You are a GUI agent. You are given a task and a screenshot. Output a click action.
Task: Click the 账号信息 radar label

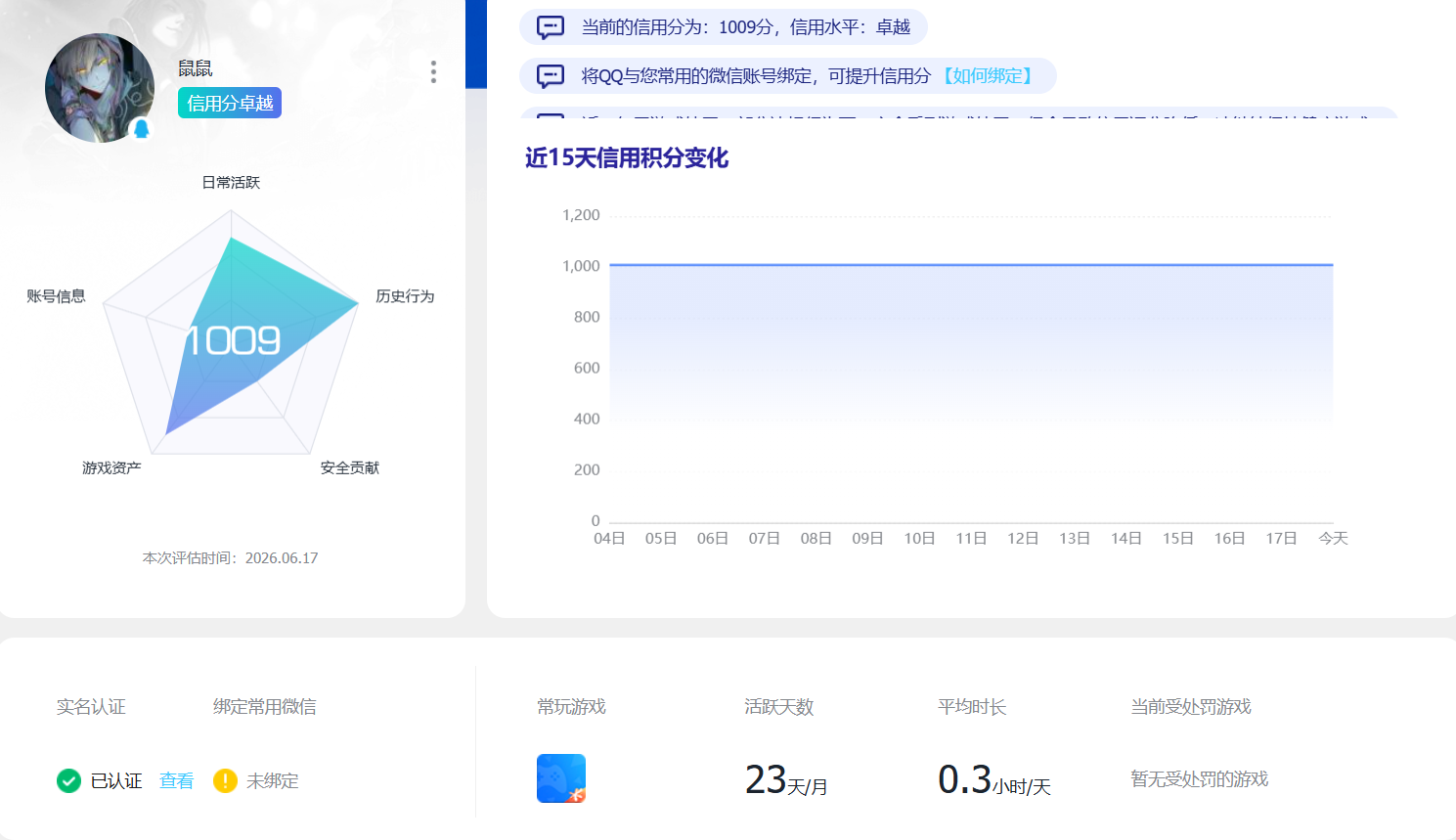pos(56,296)
